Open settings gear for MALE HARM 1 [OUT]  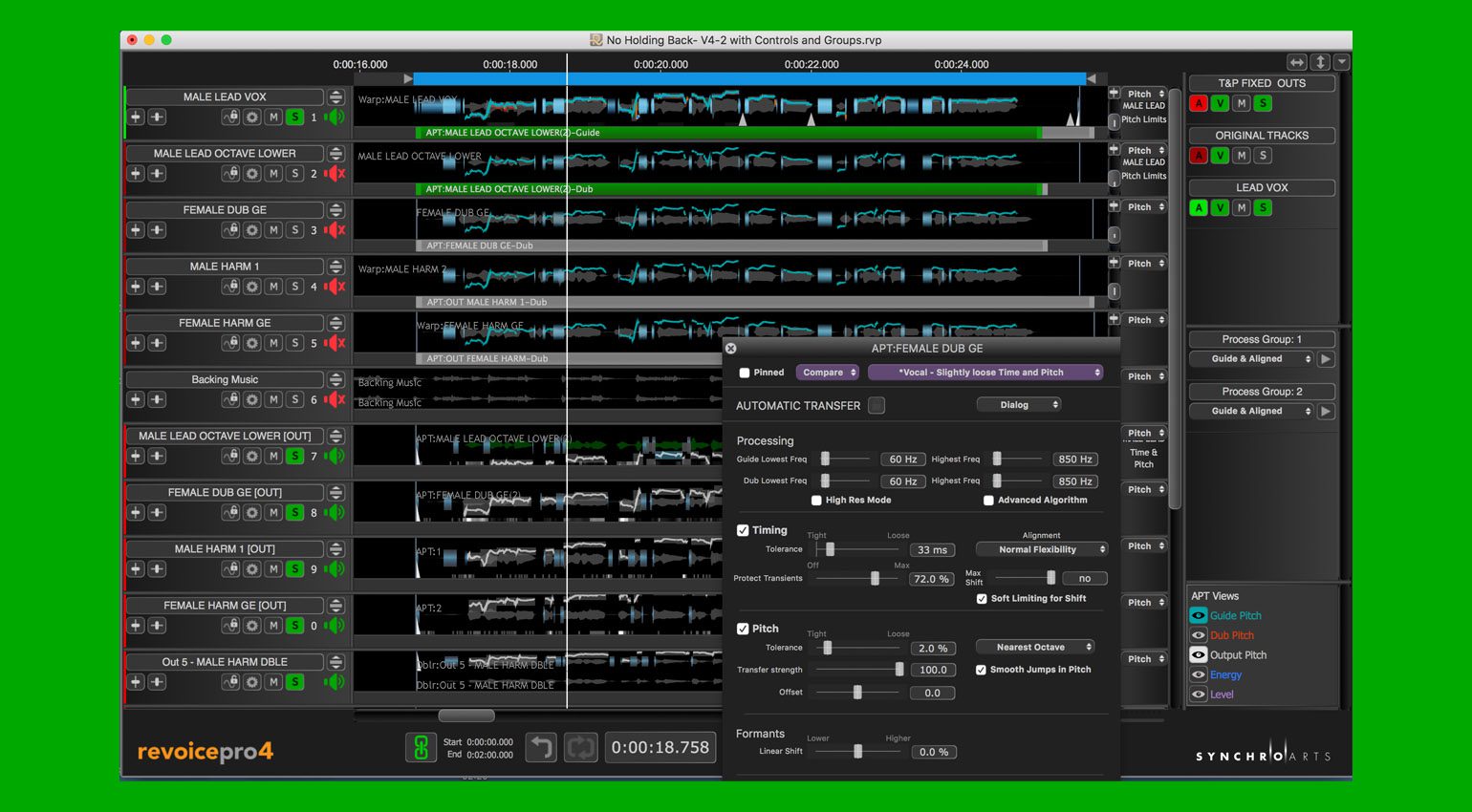click(x=251, y=569)
